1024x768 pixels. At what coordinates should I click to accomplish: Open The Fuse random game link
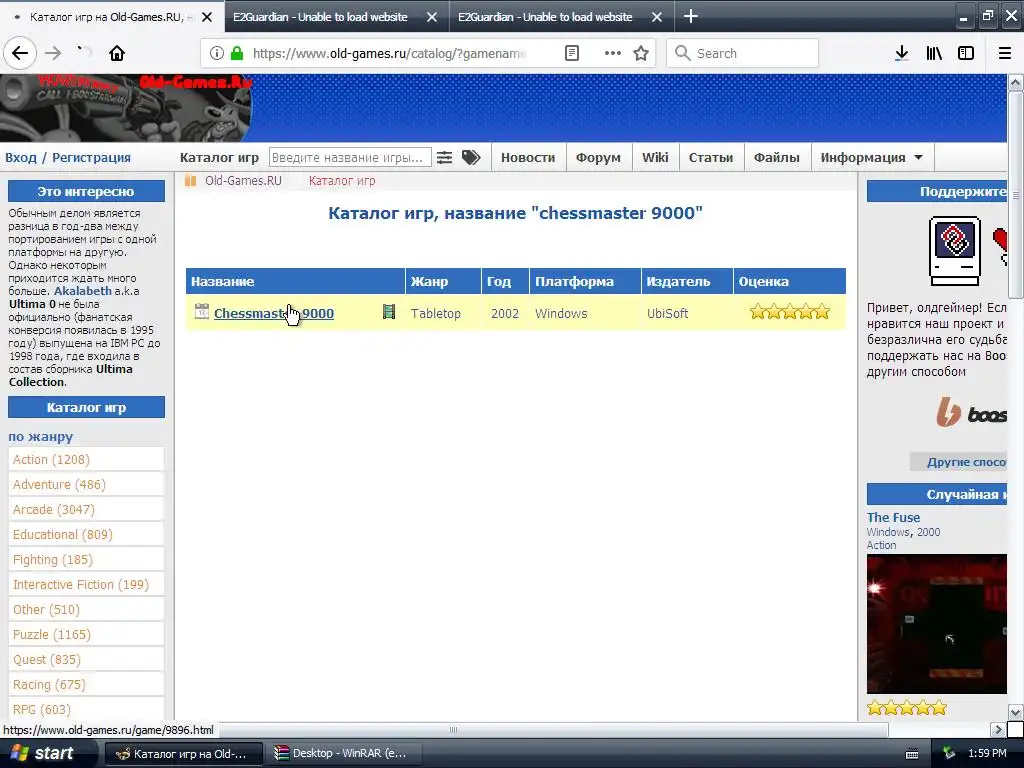(x=893, y=517)
